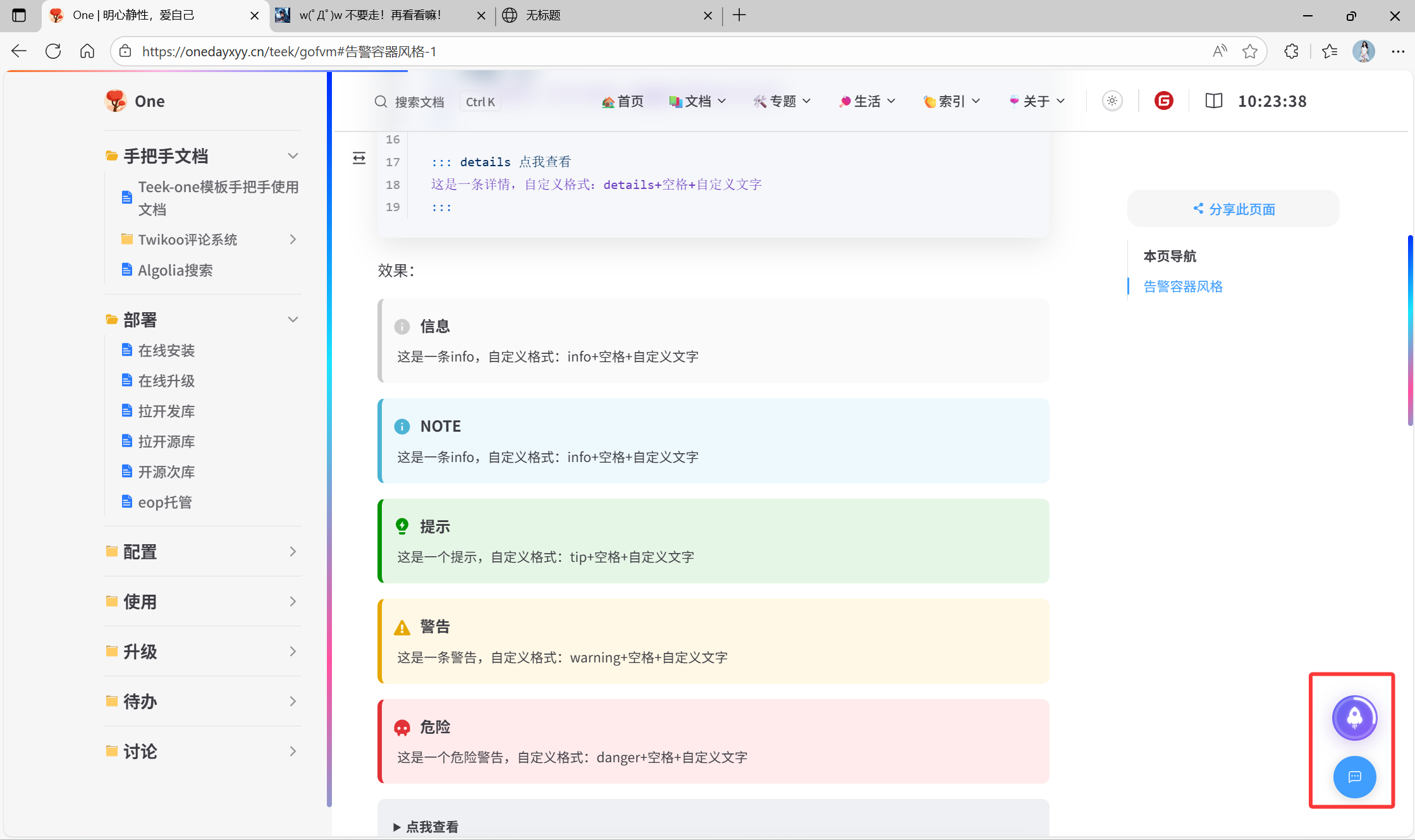The width and height of the screenshot is (1415, 840).
Task: Click the rocket back-to-top button
Action: pos(1354,717)
